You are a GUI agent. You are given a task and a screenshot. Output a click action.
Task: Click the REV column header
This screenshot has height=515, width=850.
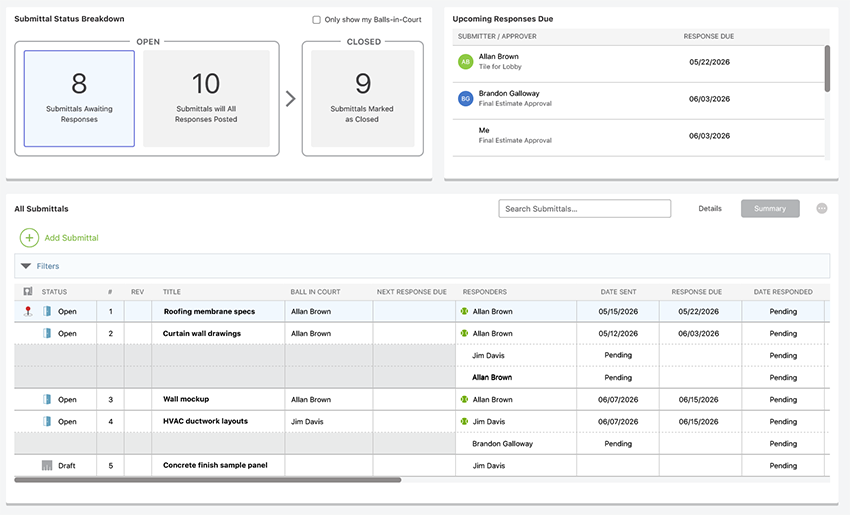point(137,292)
